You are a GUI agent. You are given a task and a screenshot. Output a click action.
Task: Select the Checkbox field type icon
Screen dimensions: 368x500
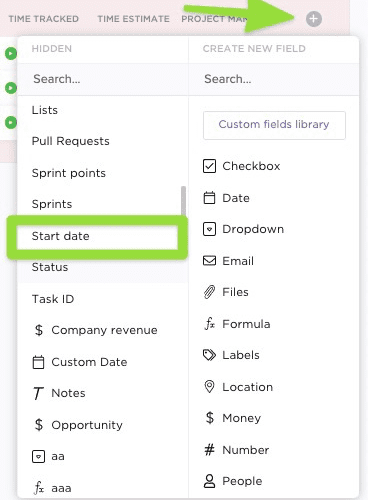[209, 166]
